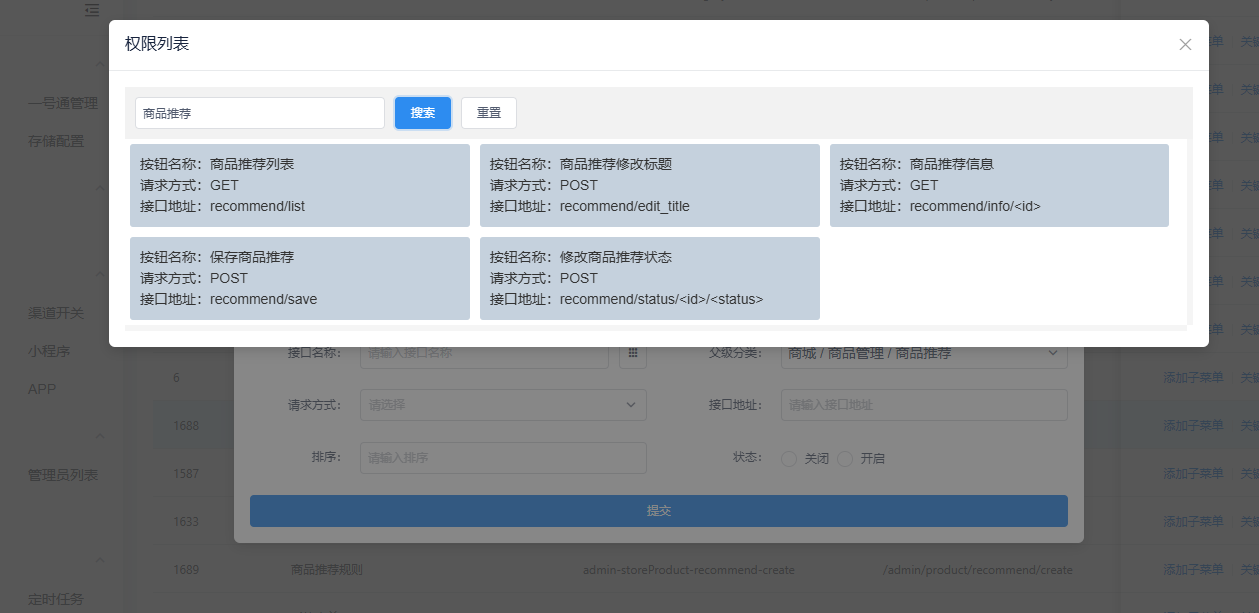Click the 重置 button
The height and width of the screenshot is (613, 1259).
pyautogui.click(x=489, y=113)
